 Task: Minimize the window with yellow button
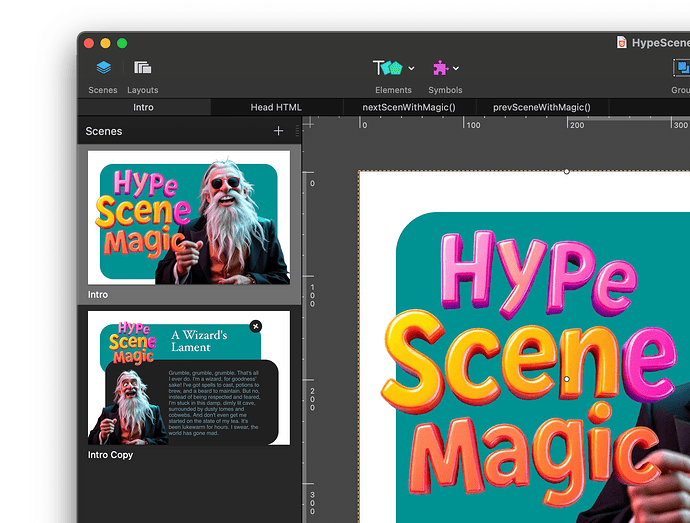click(x=106, y=43)
